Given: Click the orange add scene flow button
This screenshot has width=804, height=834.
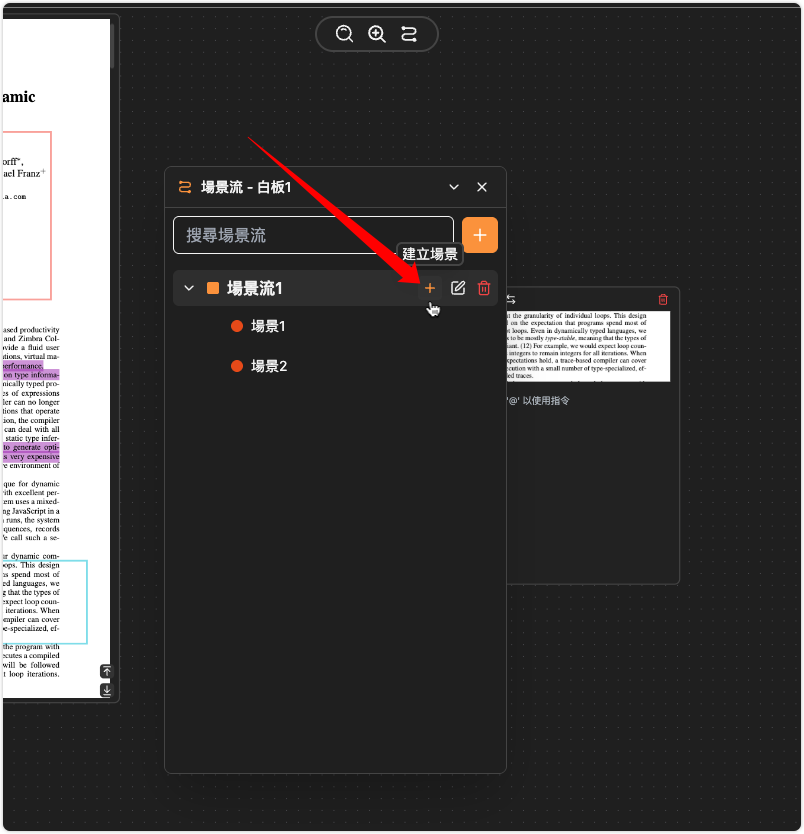Looking at the screenshot, I should 480,235.
